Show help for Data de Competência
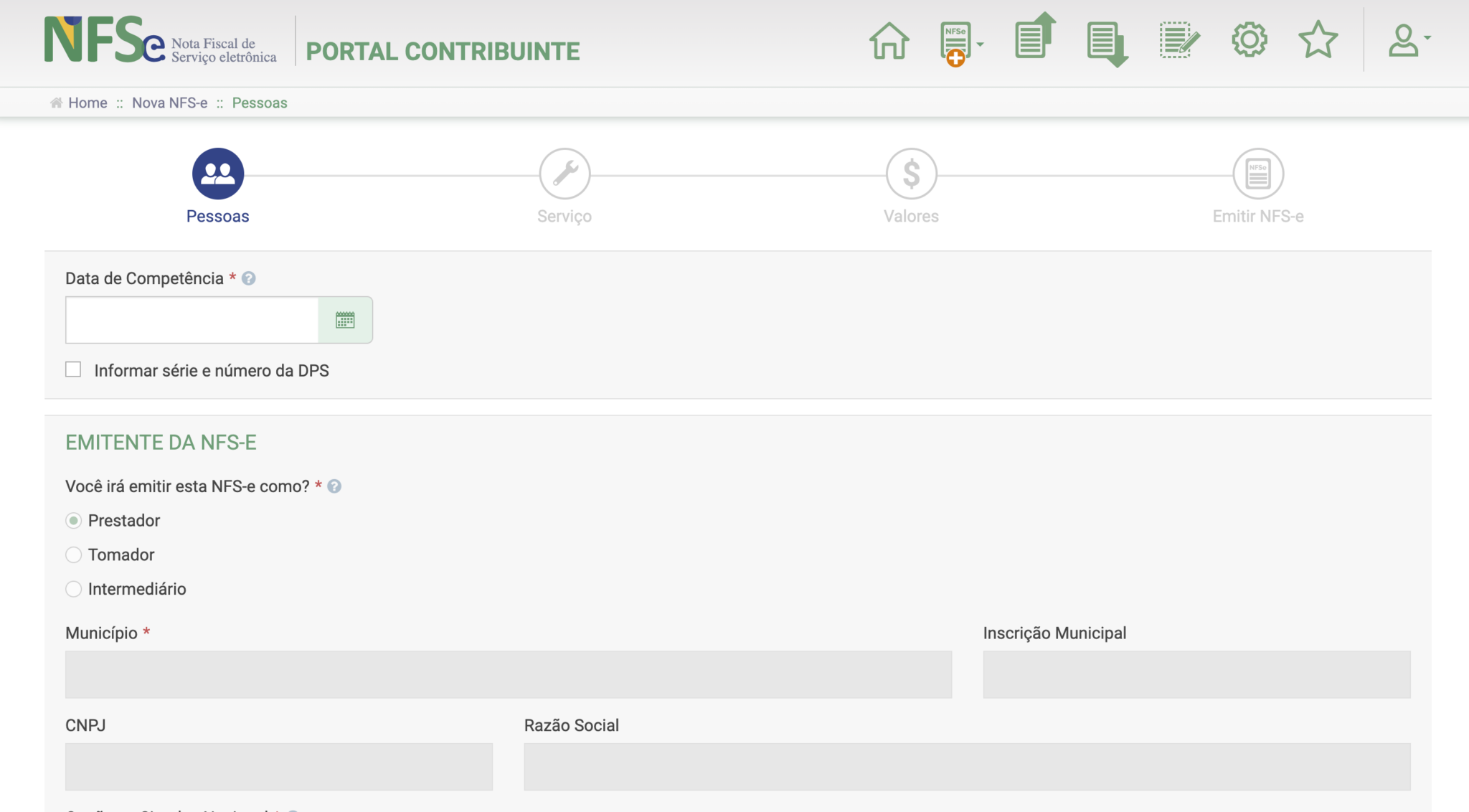 pos(249,278)
